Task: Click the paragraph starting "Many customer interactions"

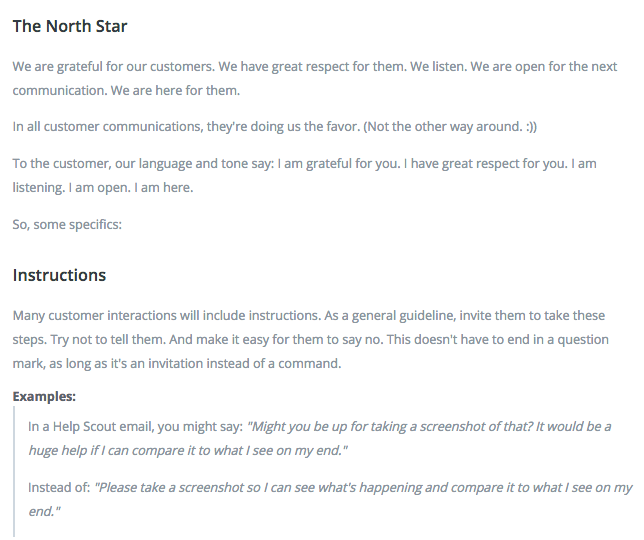Action: point(310,340)
